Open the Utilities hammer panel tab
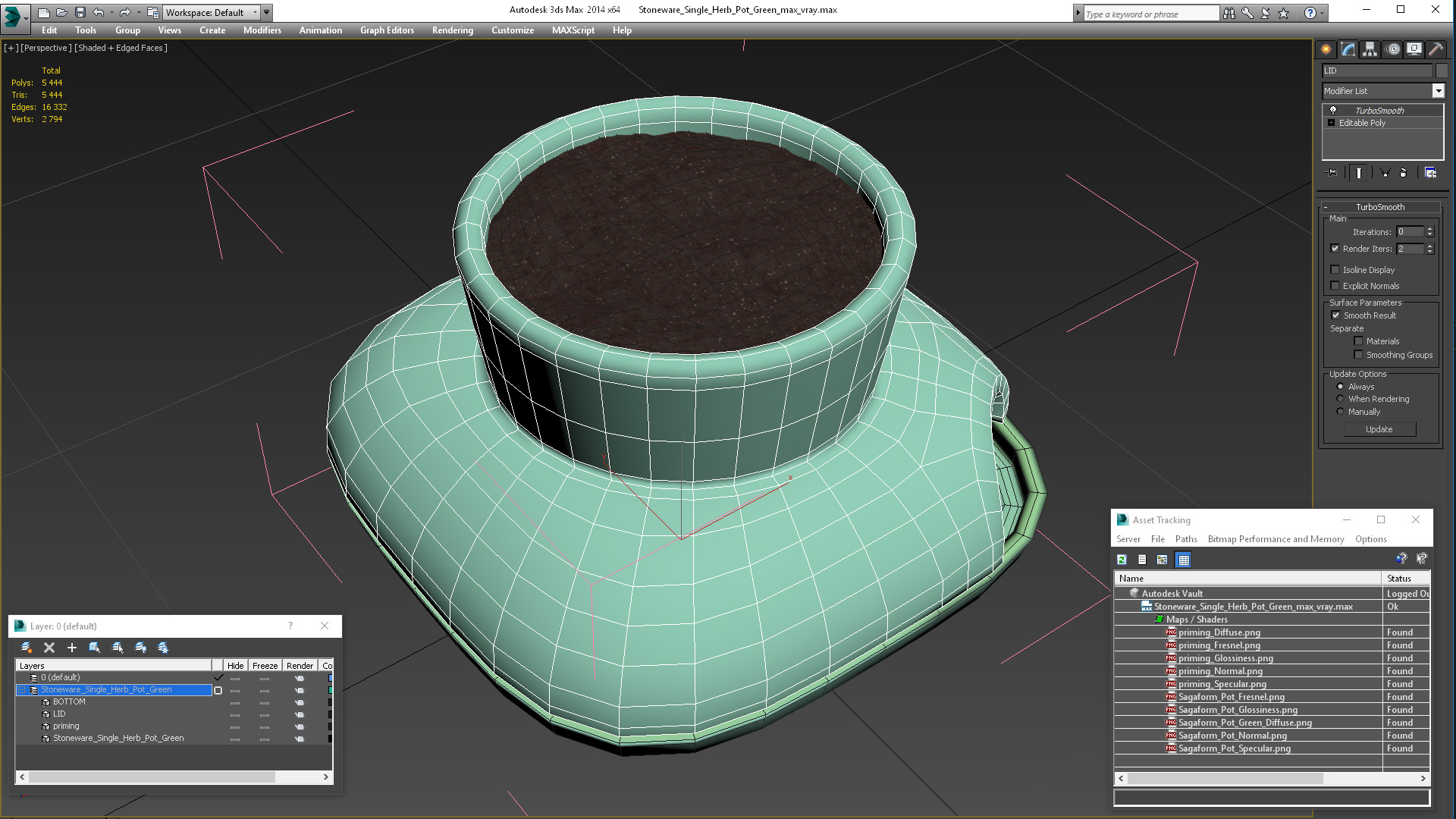 [x=1436, y=49]
